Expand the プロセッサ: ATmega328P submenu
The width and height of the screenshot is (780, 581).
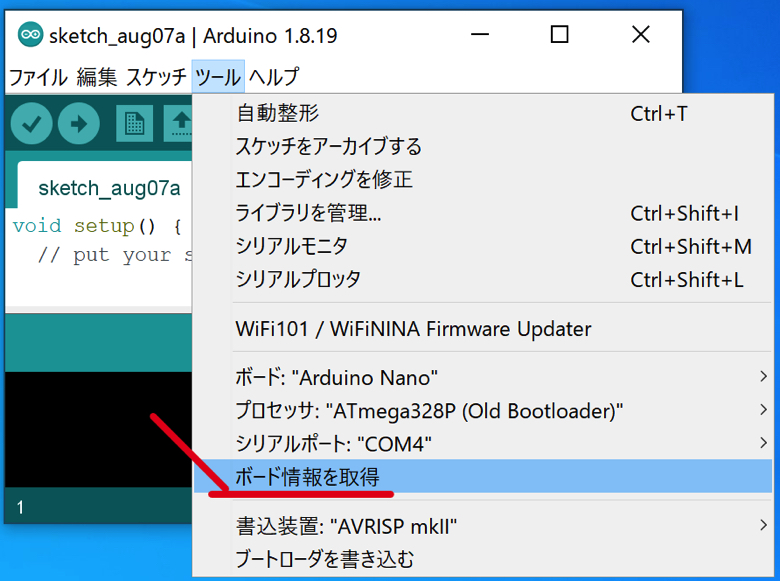(483, 410)
